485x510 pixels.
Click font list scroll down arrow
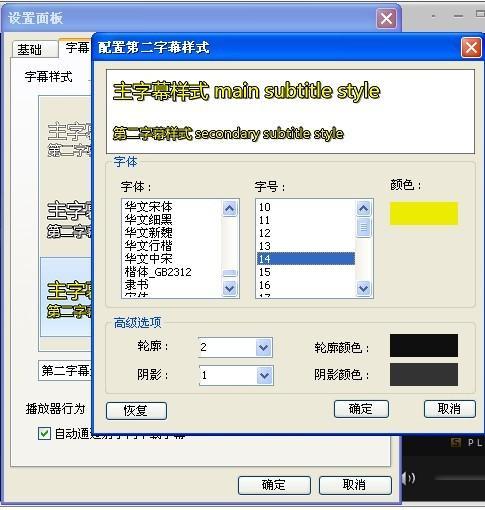[x=230, y=288]
